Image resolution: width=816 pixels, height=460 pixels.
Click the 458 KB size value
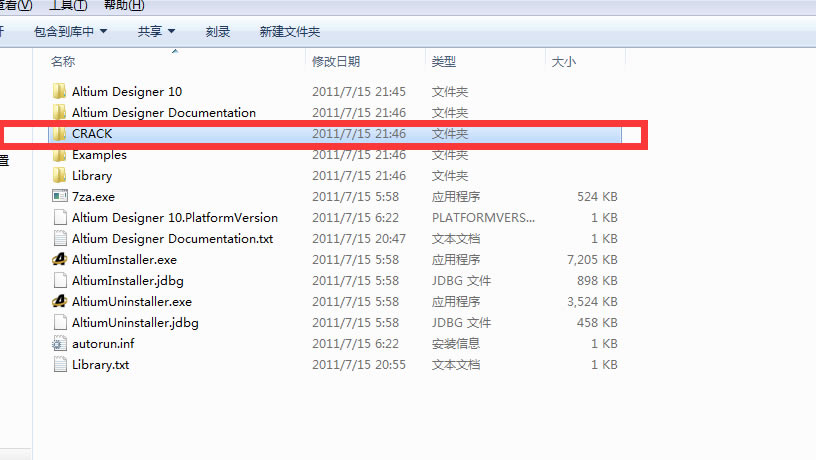click(597, 323)
